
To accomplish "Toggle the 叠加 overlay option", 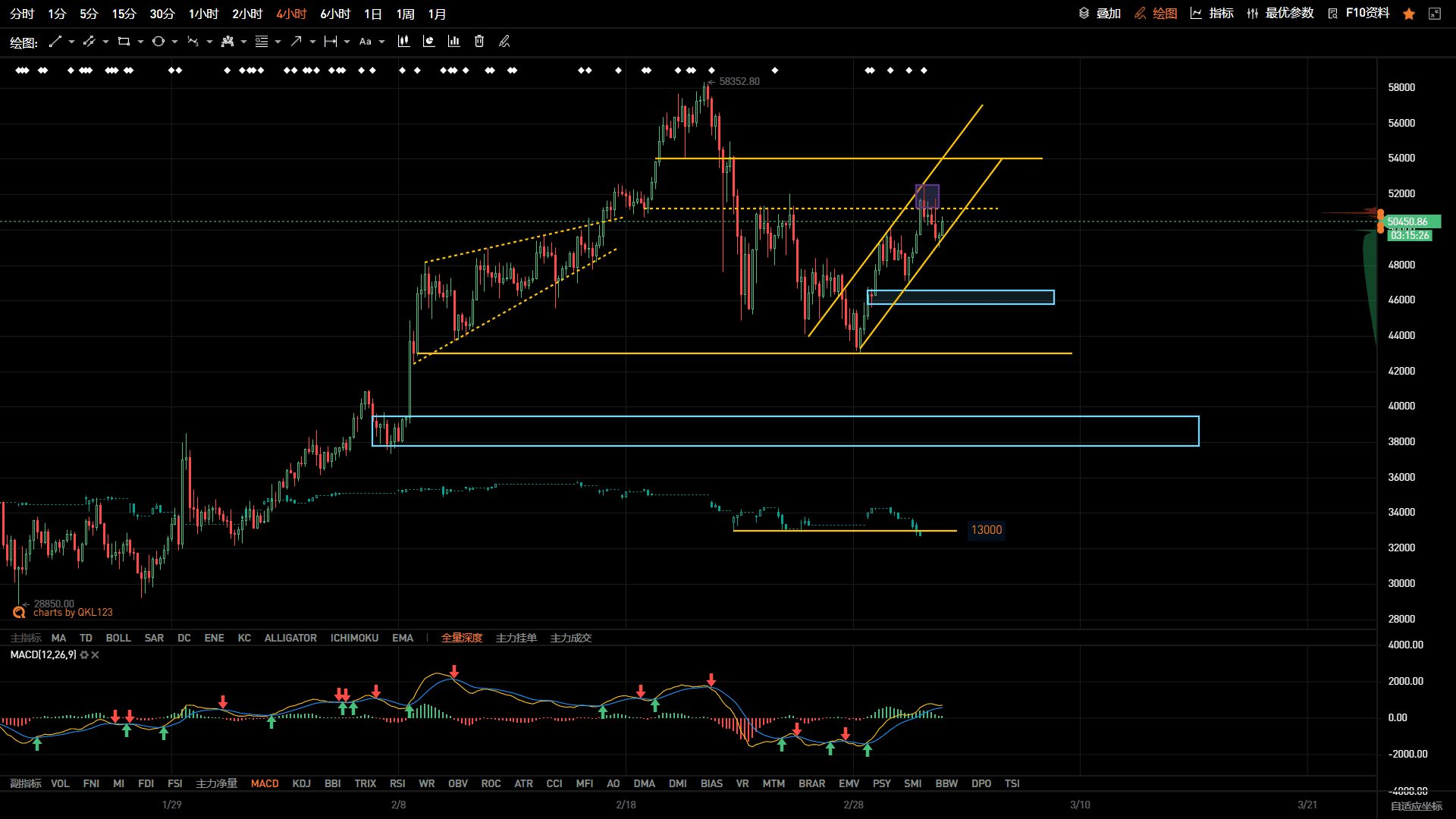I will tap(1100, 14).
